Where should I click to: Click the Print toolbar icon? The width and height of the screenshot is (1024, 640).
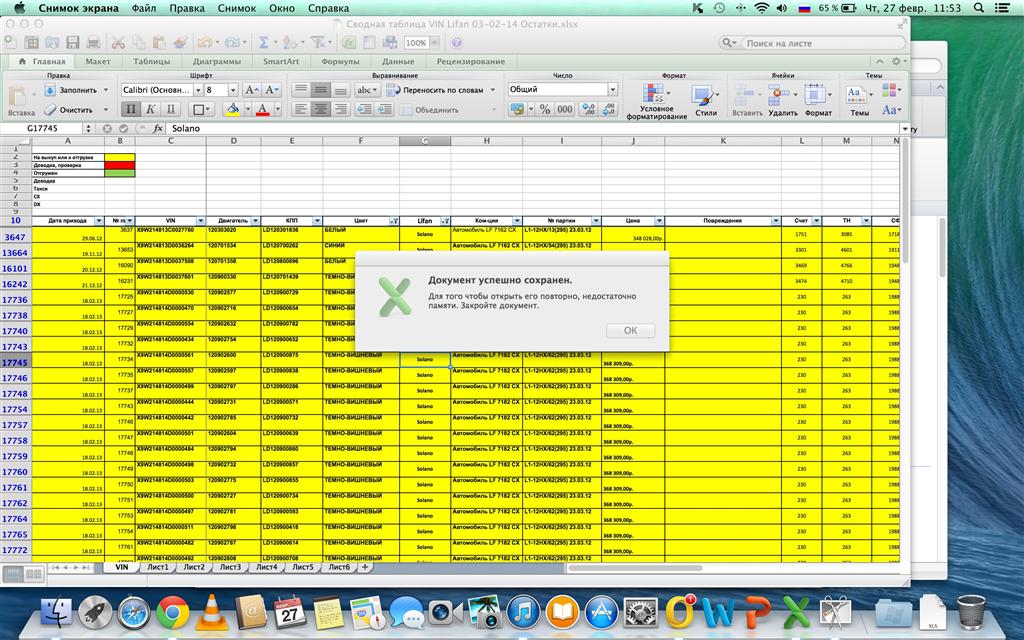pos(93,42)
